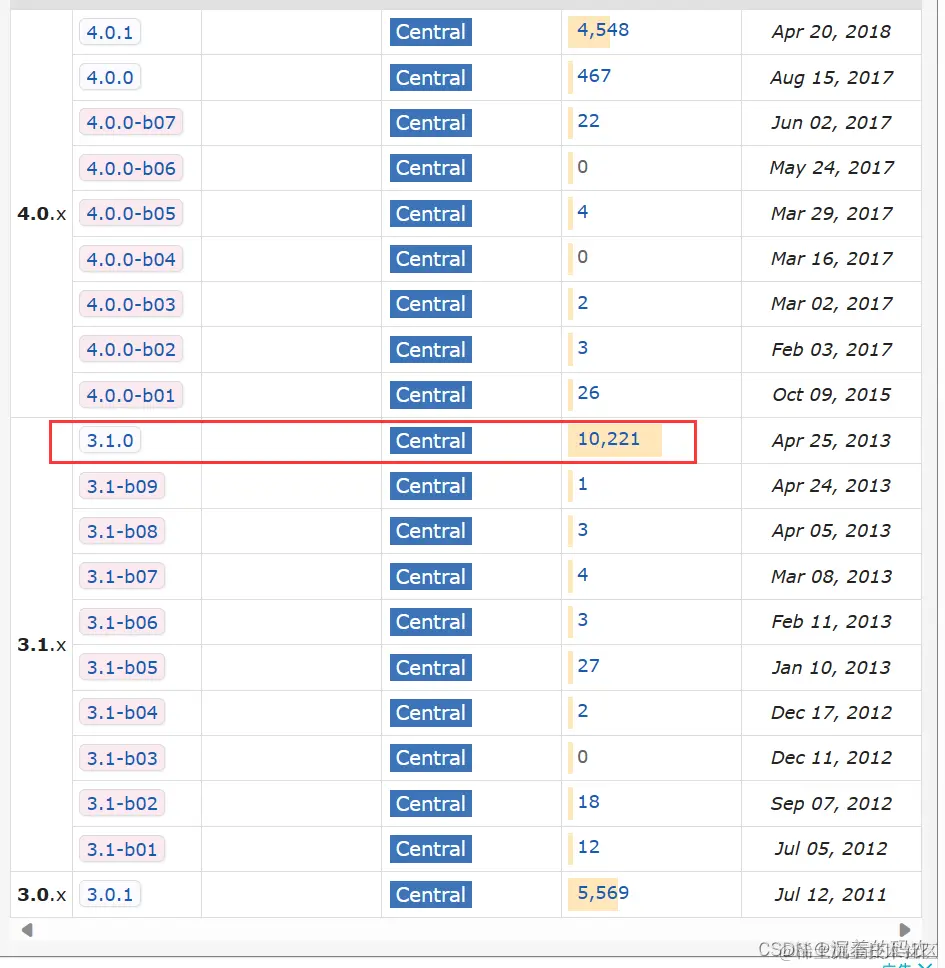Open the 10,221 usages count
This screenshot has height=968, width=945.
[x=609, y=438]
